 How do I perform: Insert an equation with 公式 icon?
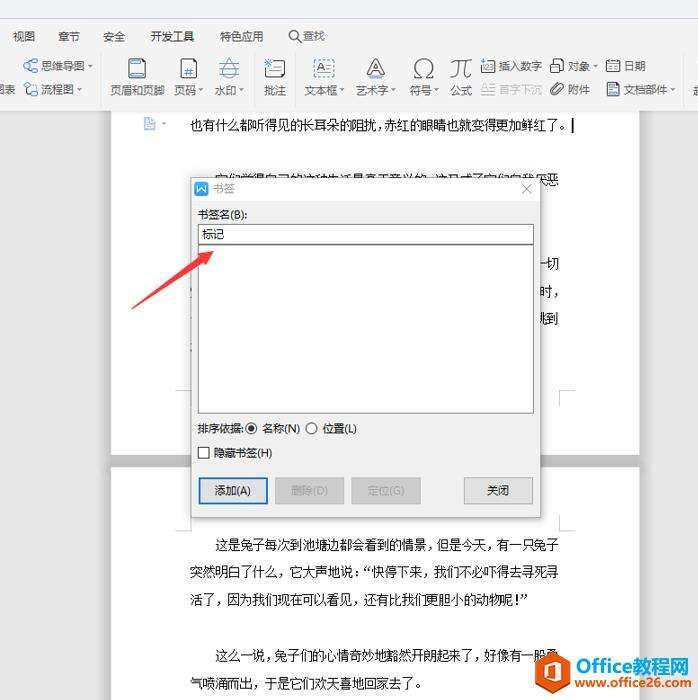[461, 69]
